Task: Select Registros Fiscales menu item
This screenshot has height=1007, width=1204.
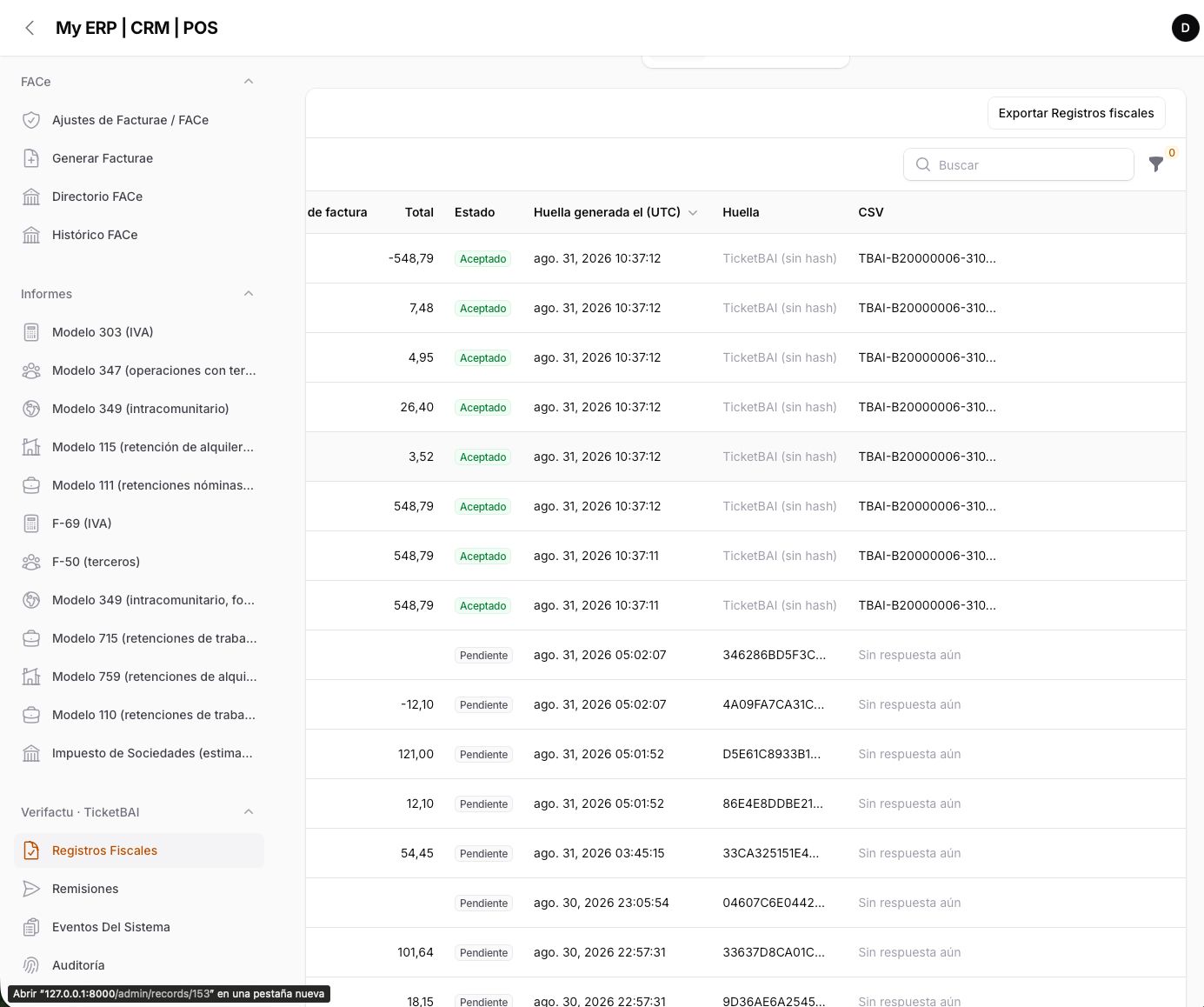Action: tap(139, 850)
